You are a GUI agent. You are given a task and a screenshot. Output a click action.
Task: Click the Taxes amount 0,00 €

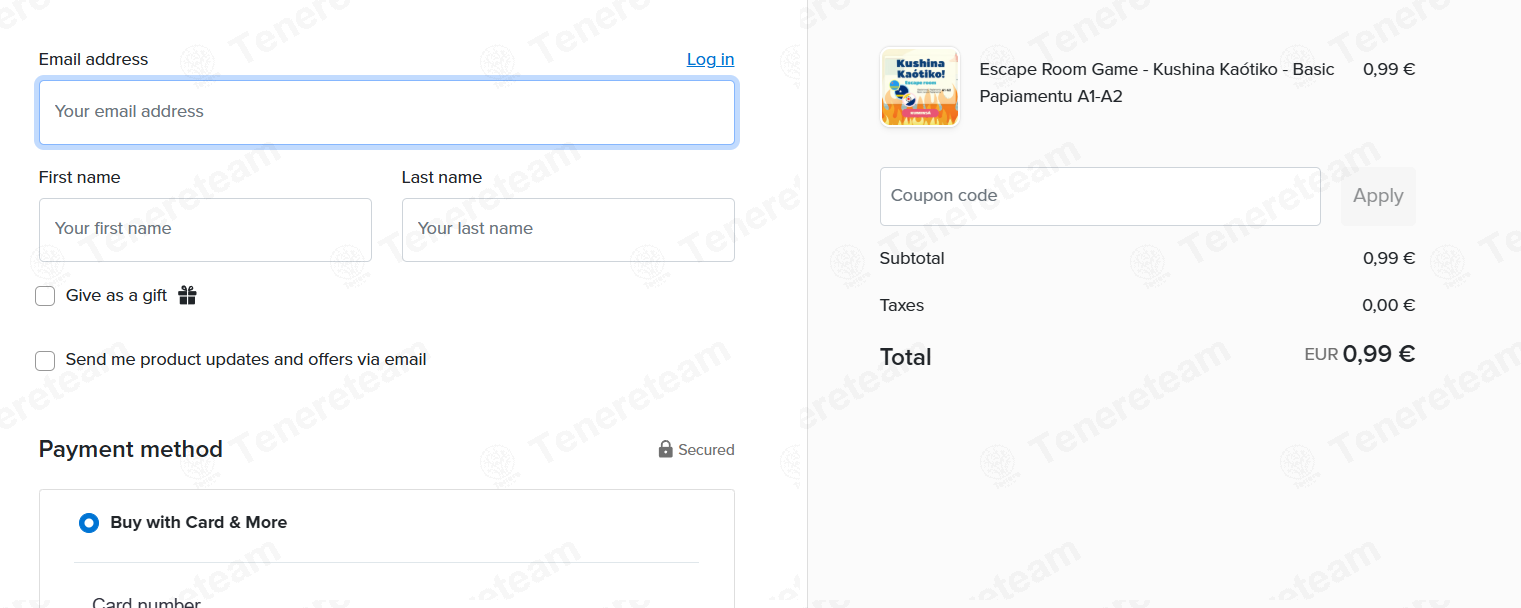1389,305
